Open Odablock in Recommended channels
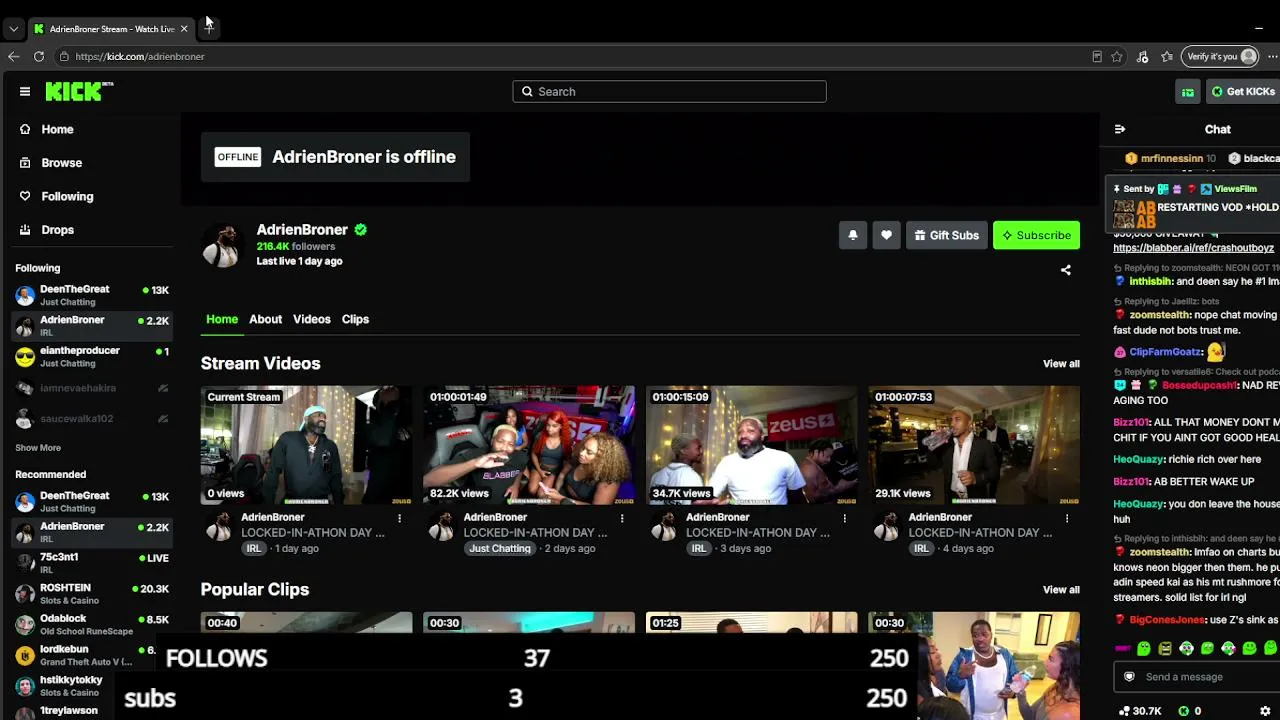Image resolution: width=1280 pixels, height=720 pixels. 90,625
